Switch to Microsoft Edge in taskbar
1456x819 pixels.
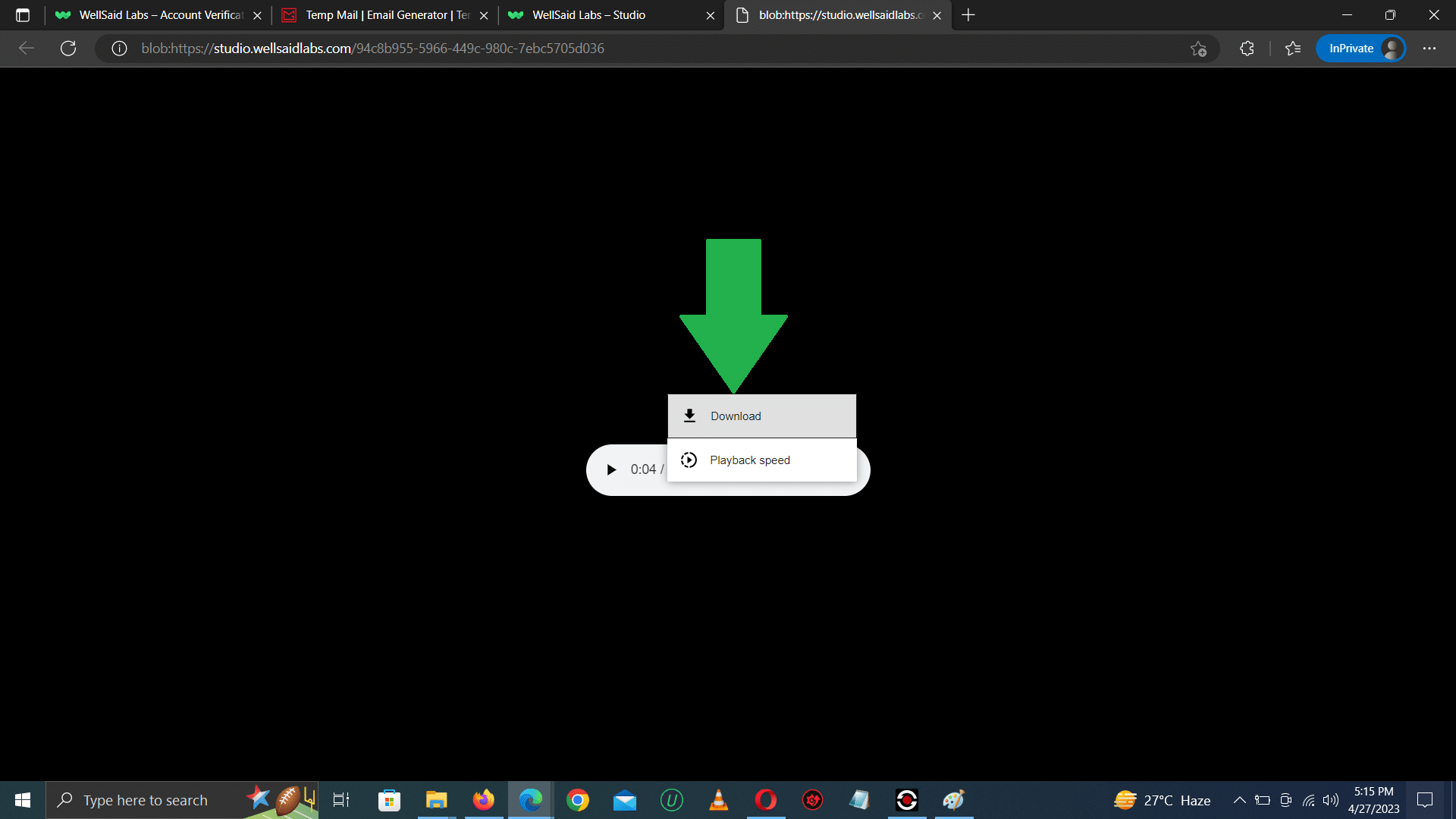(530, 800)
